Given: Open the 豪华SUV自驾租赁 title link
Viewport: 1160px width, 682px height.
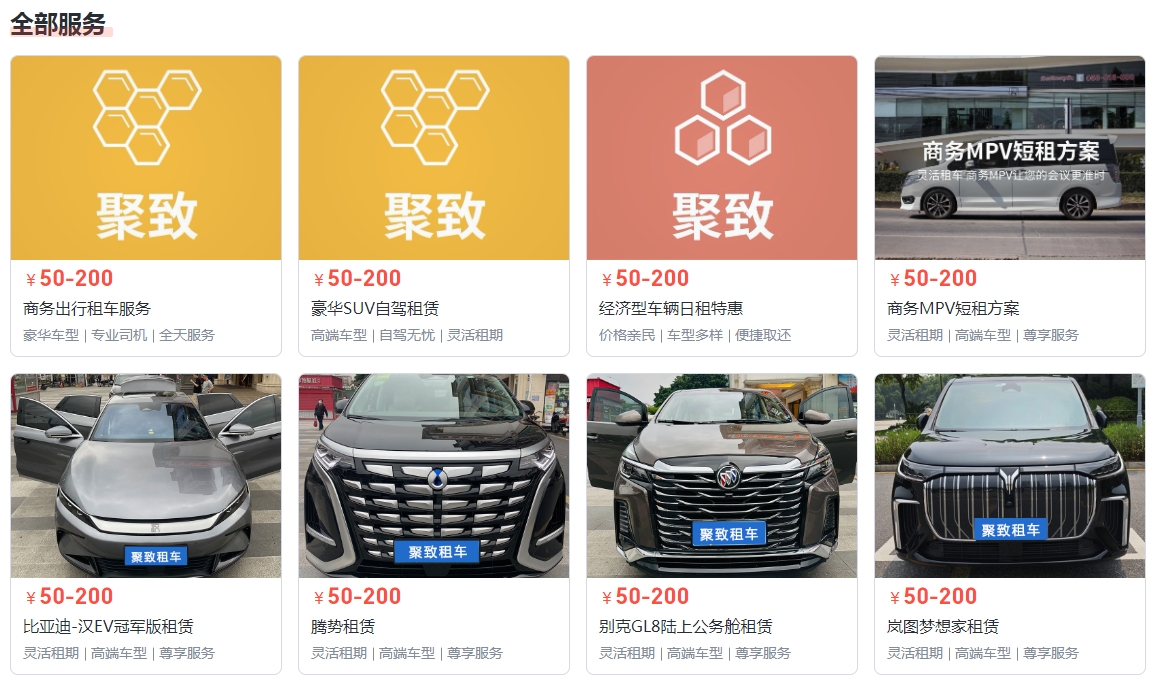Looking at the screenshot, I should [374, 308].
